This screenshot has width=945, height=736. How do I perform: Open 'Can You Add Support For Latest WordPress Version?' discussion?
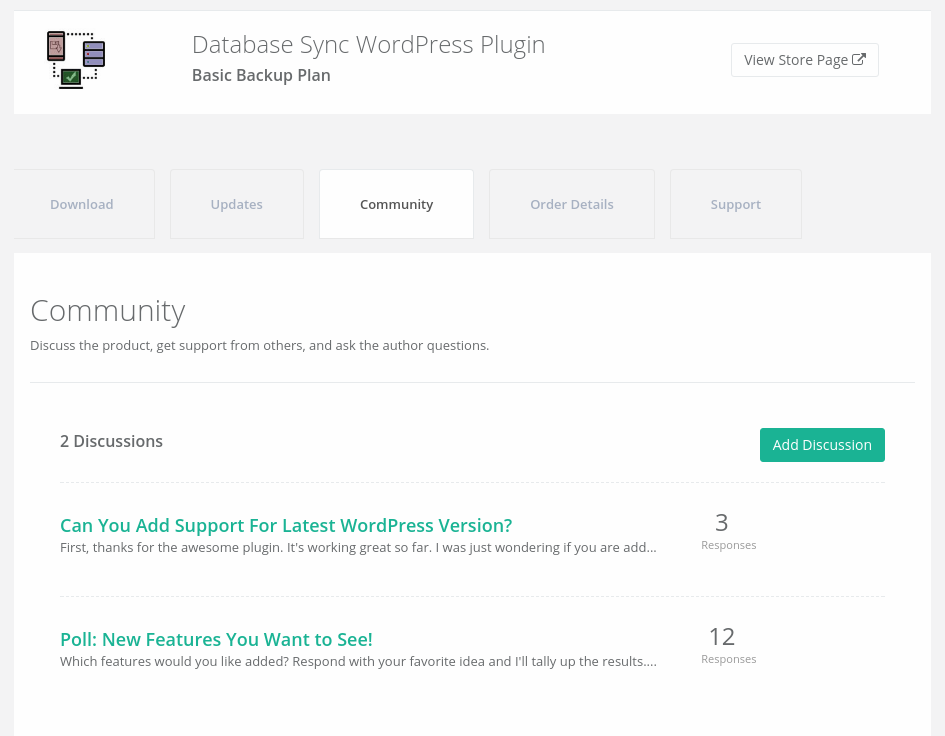point(286,525)
